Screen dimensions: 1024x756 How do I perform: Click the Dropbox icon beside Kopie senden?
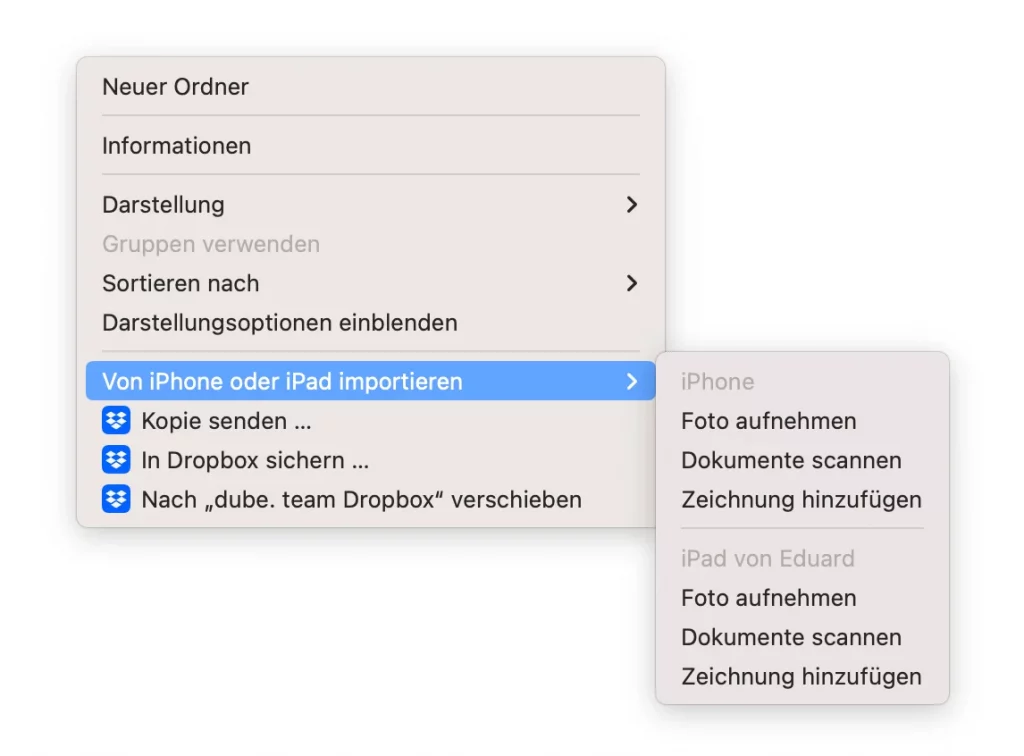(116, 421)
